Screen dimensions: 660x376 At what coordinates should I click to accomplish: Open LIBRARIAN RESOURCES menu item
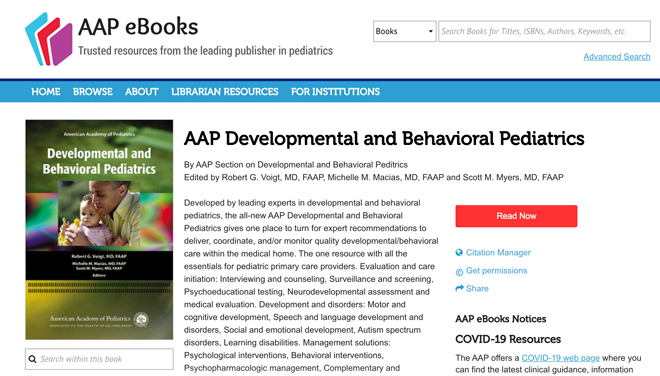[x=225, y=91]
